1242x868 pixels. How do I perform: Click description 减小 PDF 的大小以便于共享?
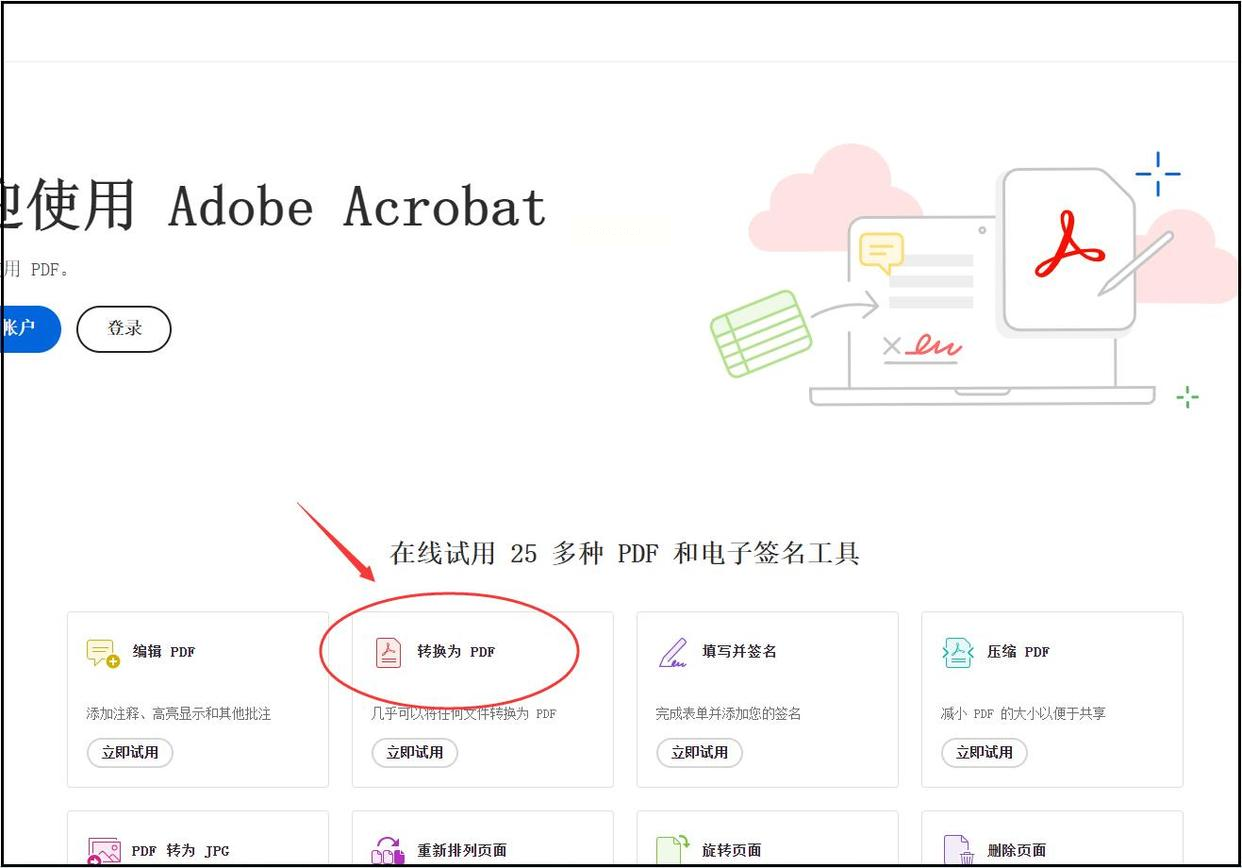pos(1024,714)
